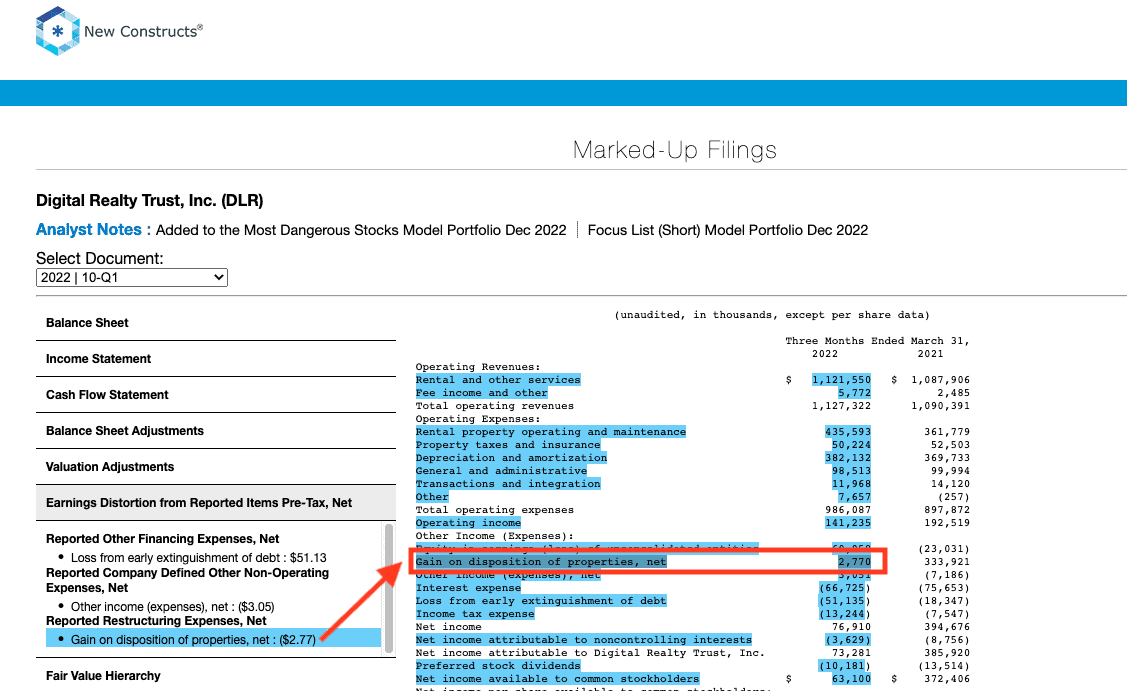Click highlighted Interest expense line
Viewport: 1127px width, 691px height.
point(468,587)
